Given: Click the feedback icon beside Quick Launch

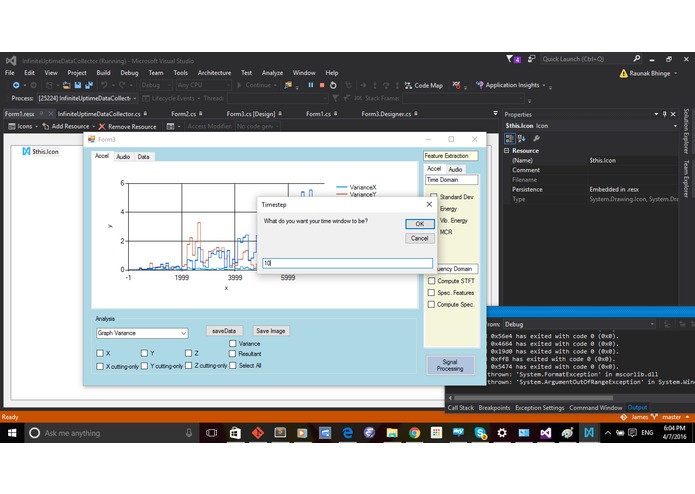Looking at the screenshot, I should pos(531,58).
